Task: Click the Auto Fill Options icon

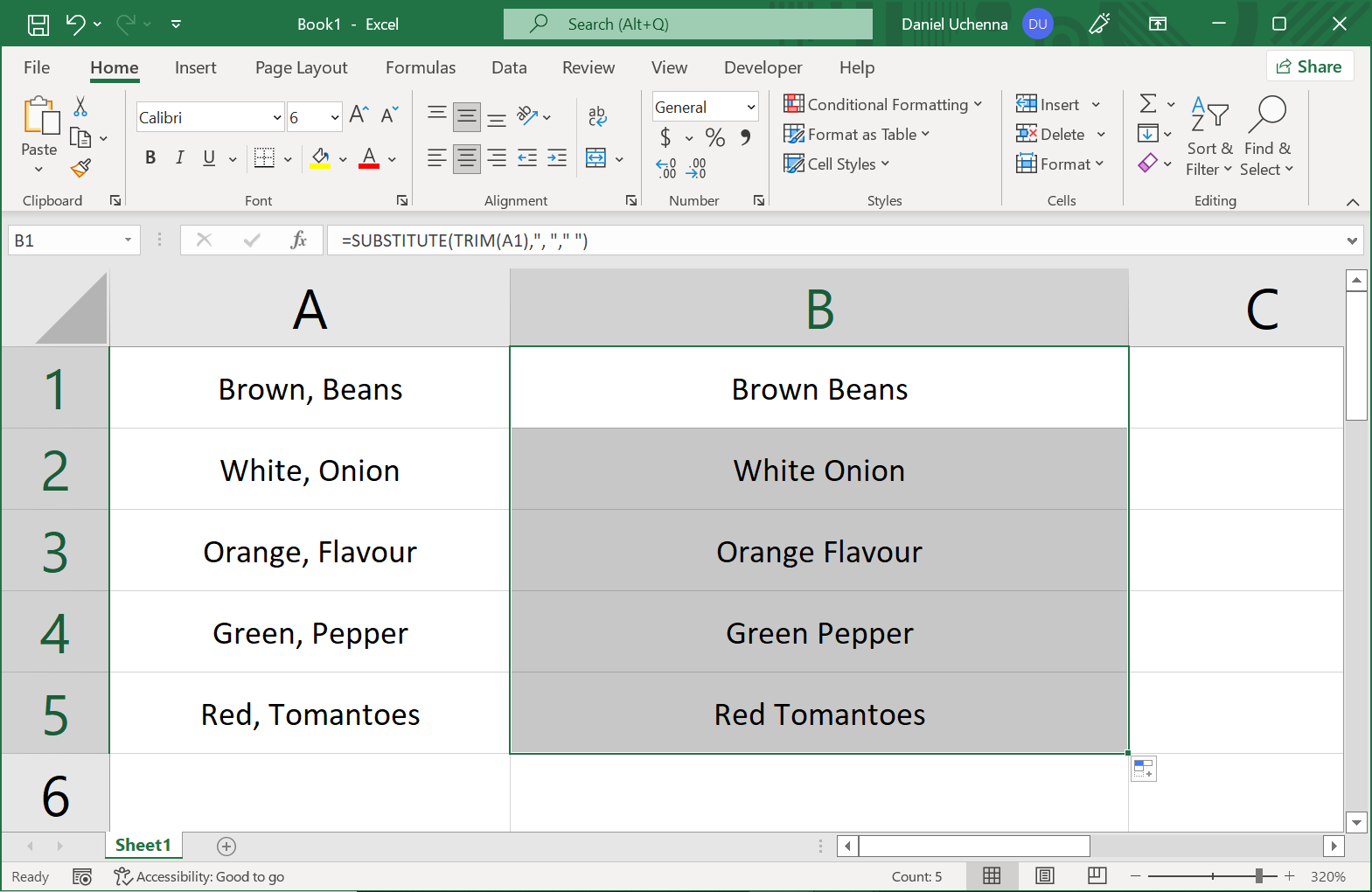Action: [x=1143, y=769]
